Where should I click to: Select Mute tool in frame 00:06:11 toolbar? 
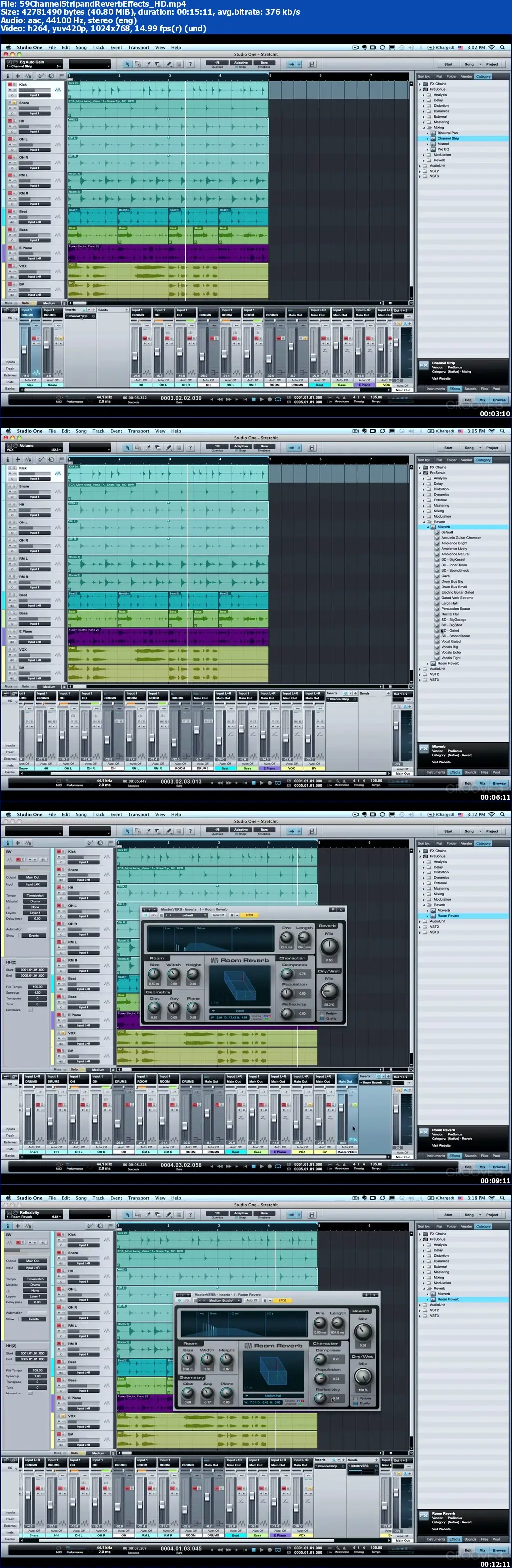pos(179,447)
